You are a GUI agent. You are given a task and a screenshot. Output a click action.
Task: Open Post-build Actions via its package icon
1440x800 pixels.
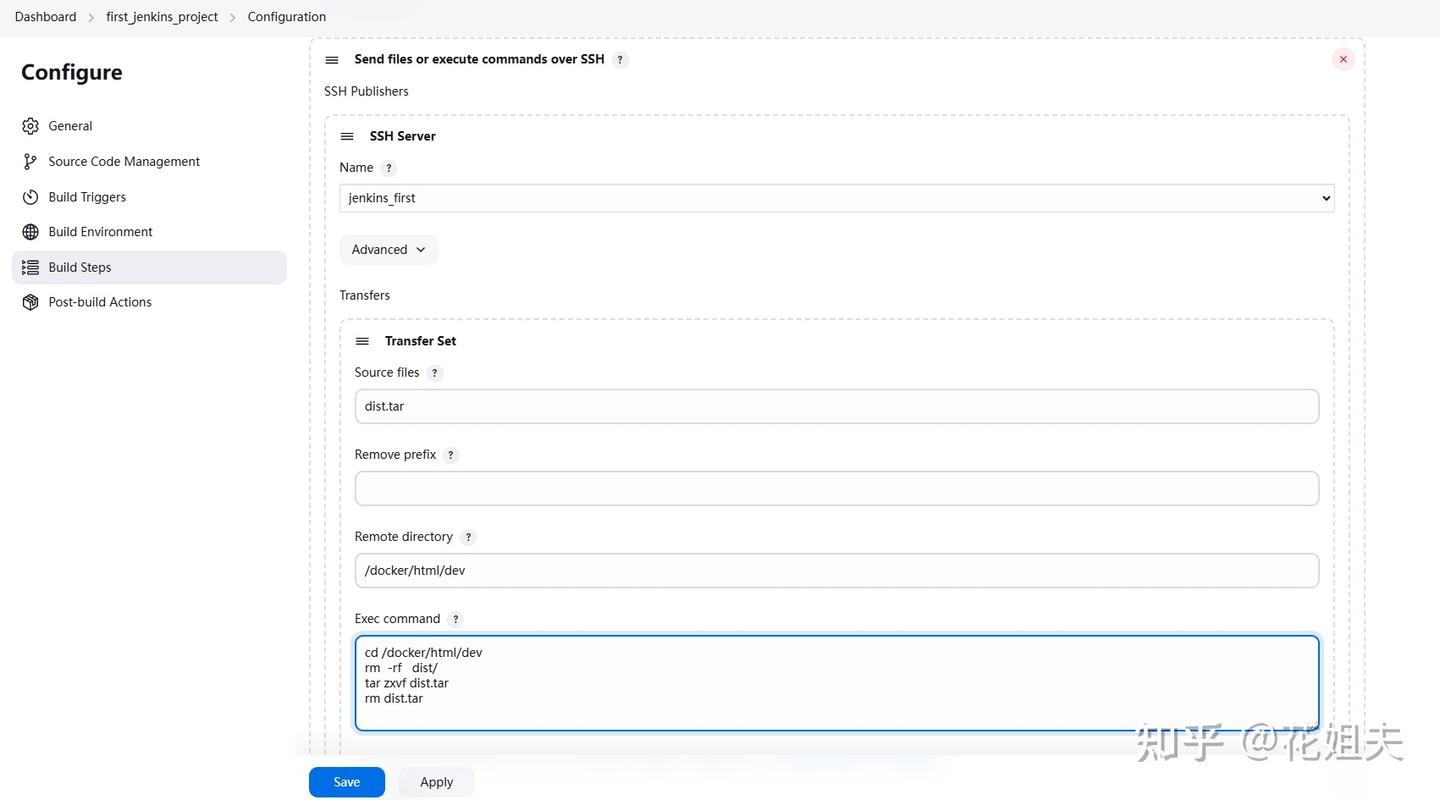(29, 302)
